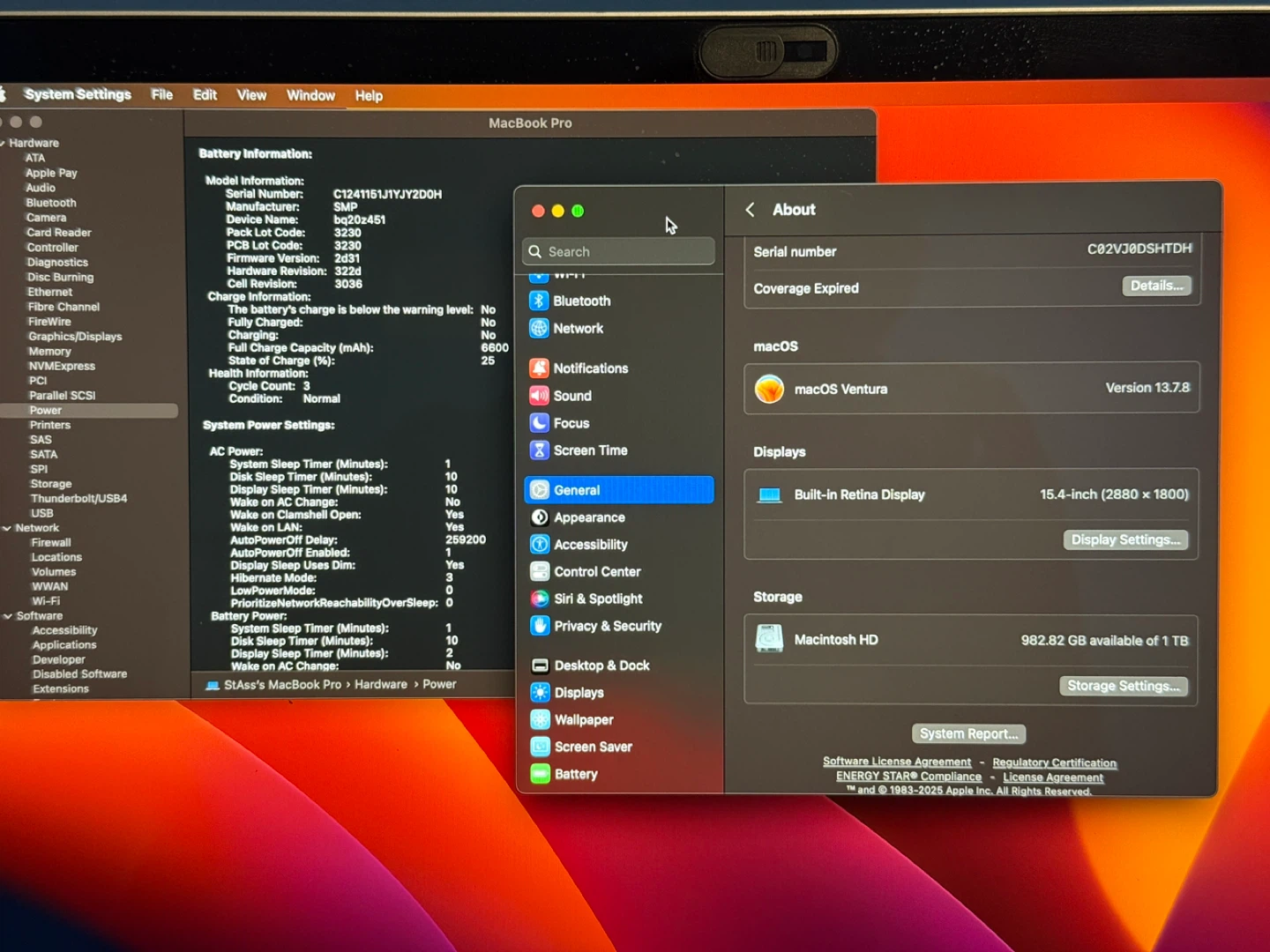1270x952 pixels.
Task: Click the Appearance icon in sidebar
Action: click(540, 517)
